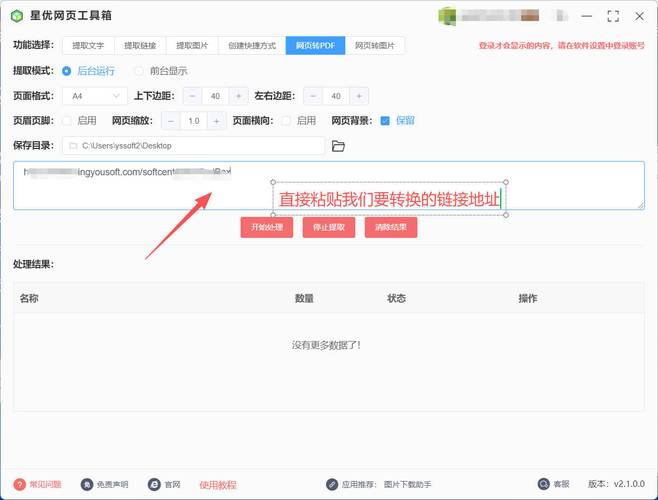
Task: Click the 没有更多数据了 message
Action: tap(326, 345)
